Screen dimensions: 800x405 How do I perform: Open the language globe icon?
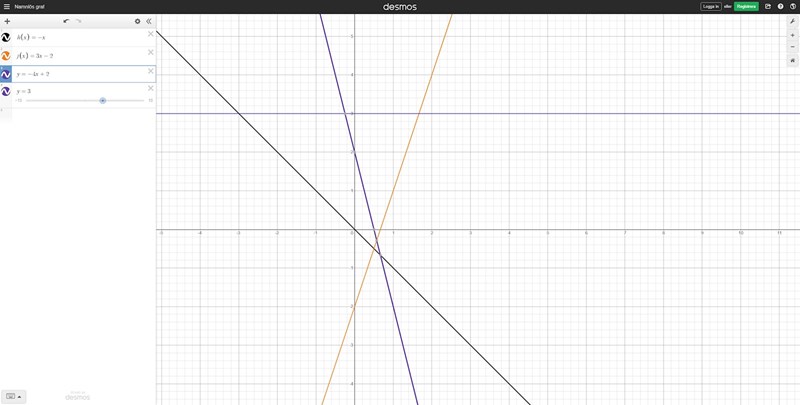[x=792, y=6]
